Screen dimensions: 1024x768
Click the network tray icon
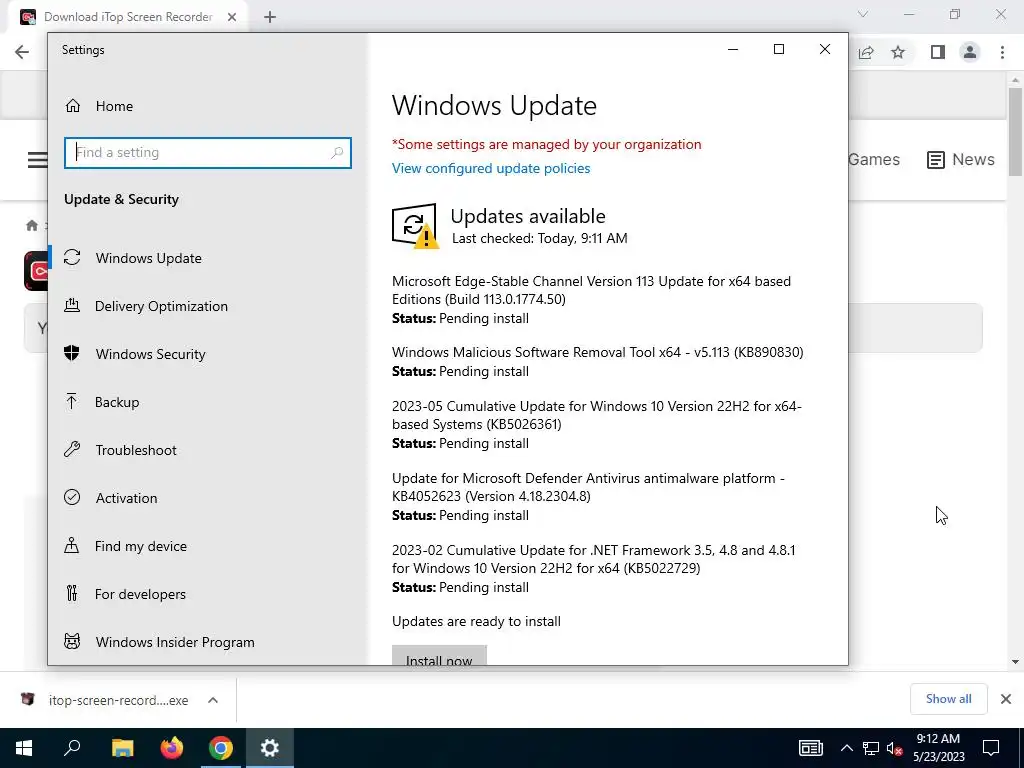click(871, 748)
